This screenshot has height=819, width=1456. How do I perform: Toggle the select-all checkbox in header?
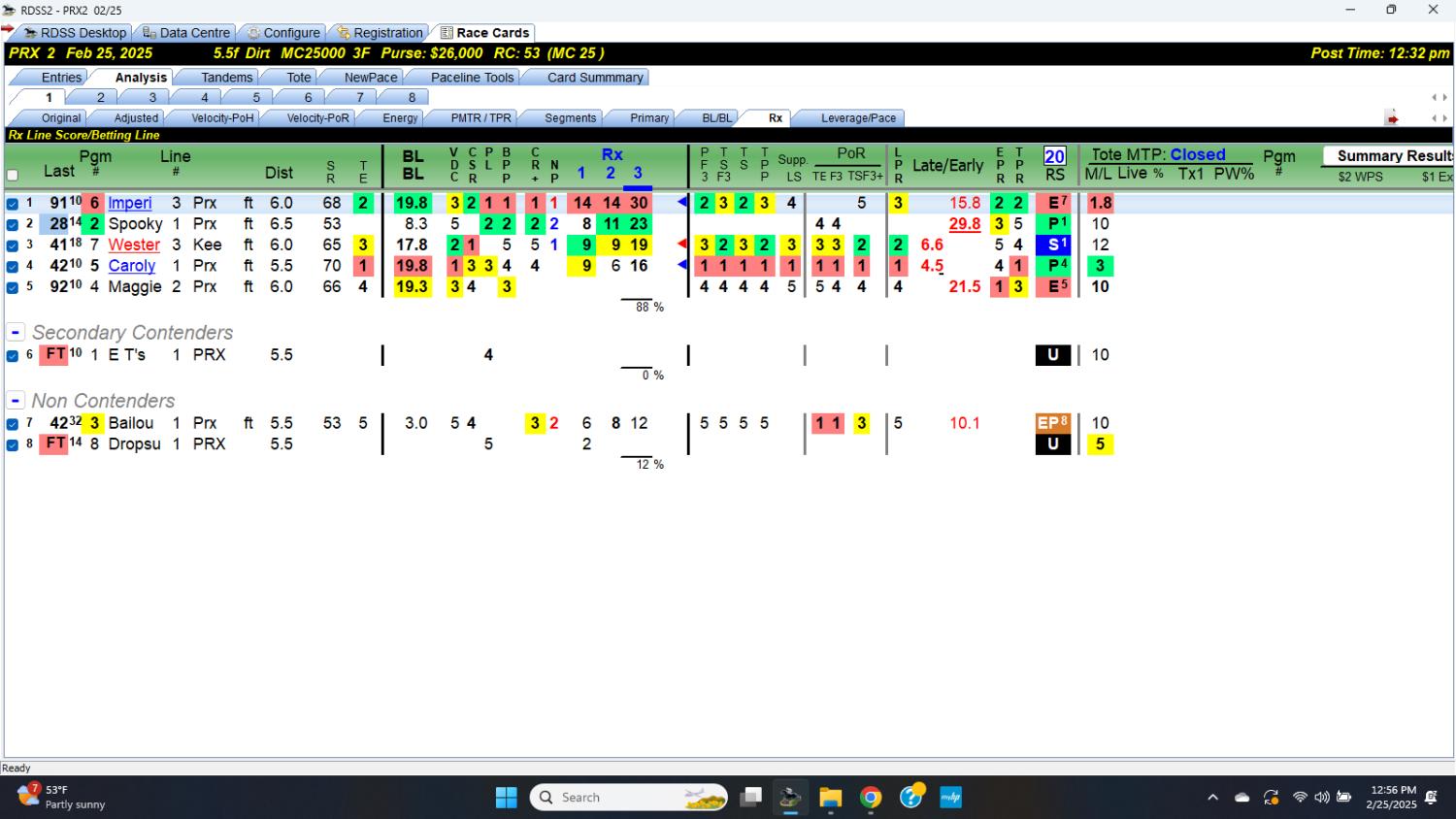click(13, 176)
